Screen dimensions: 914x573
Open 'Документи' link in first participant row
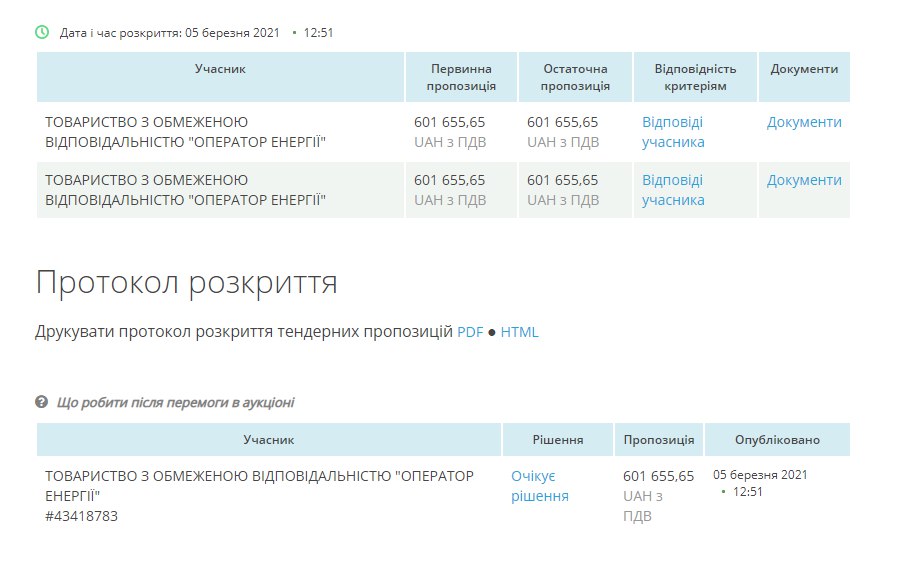tap(804, 122)
